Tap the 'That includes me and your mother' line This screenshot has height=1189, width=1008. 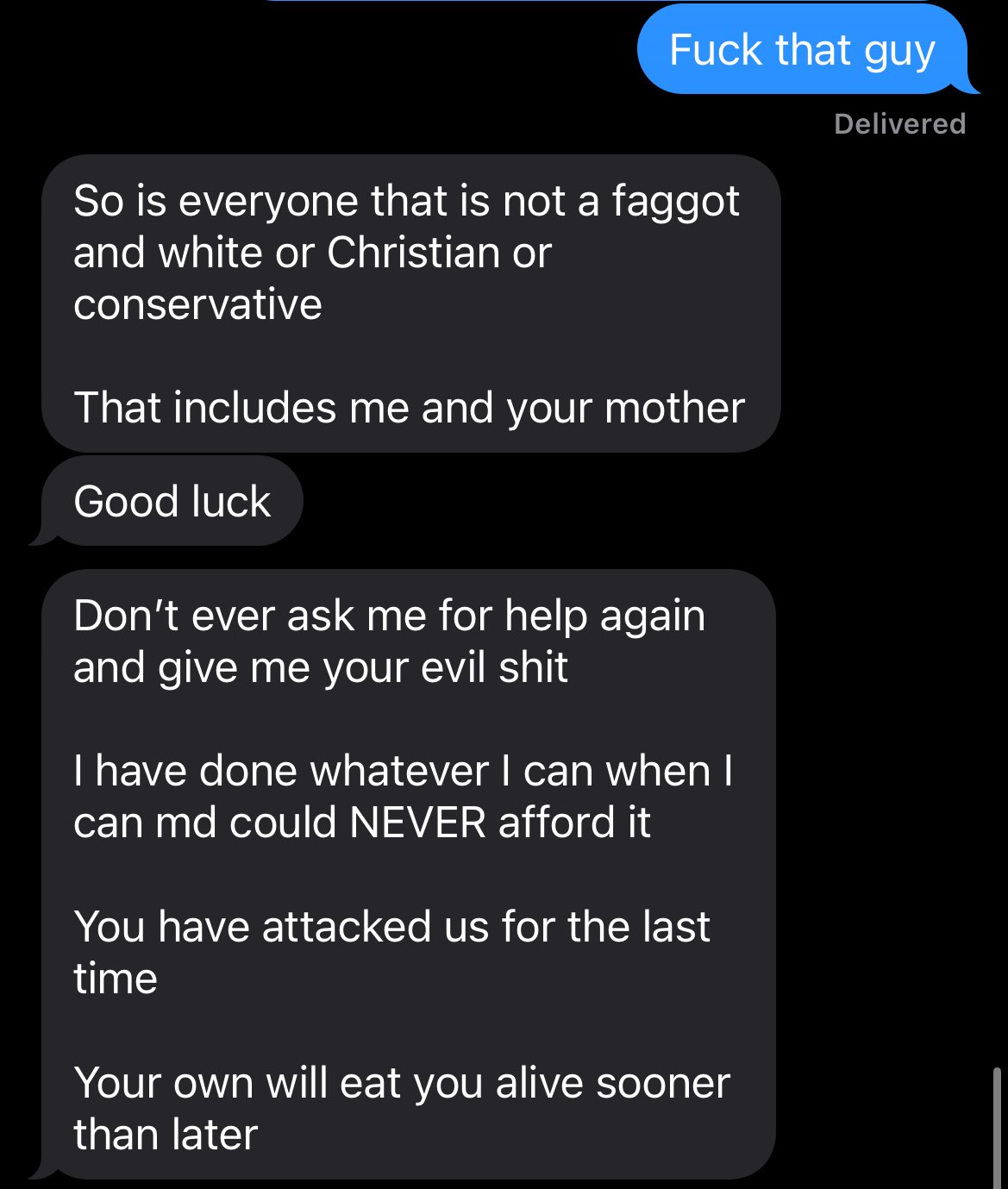(x=409, y=408)
